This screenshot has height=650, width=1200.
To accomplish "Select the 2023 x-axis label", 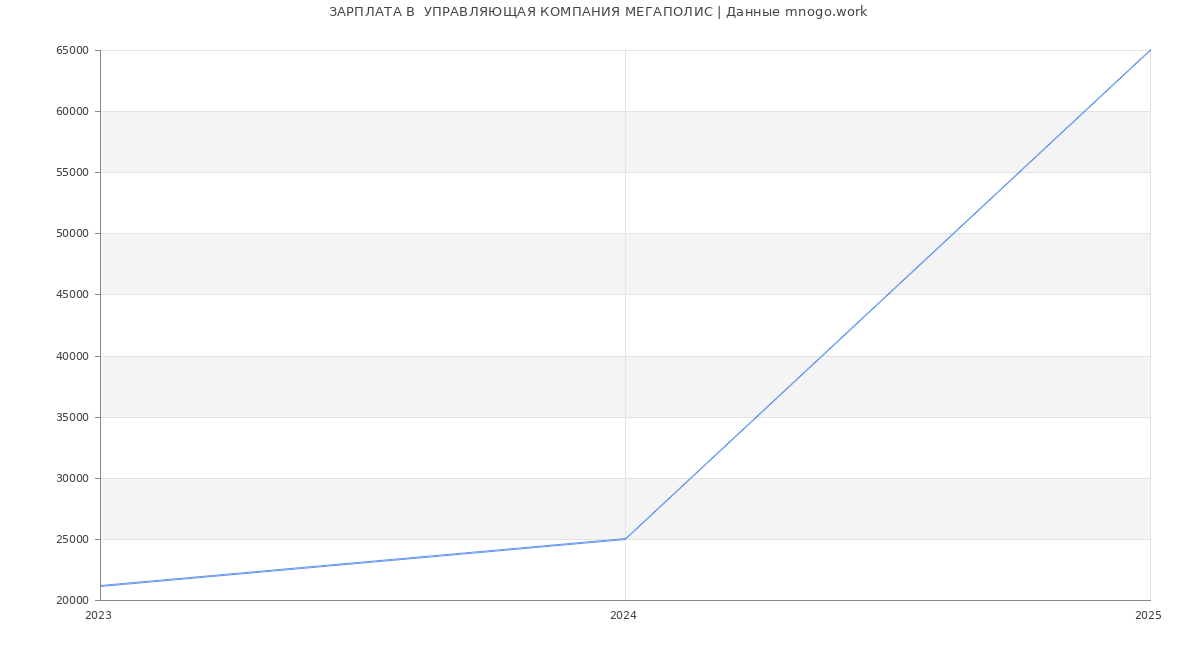I will pyautogui.click(x=98, y=615).
